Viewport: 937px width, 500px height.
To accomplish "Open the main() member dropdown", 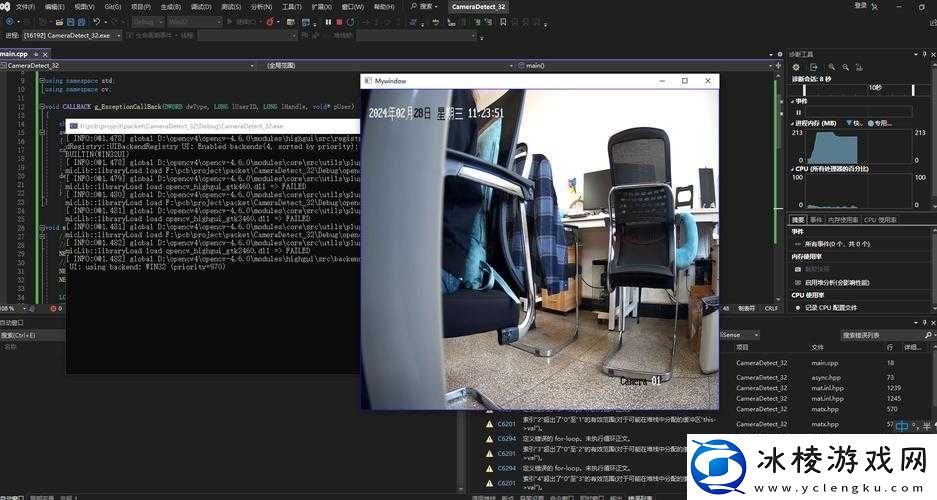I will (x=644, y=66).
